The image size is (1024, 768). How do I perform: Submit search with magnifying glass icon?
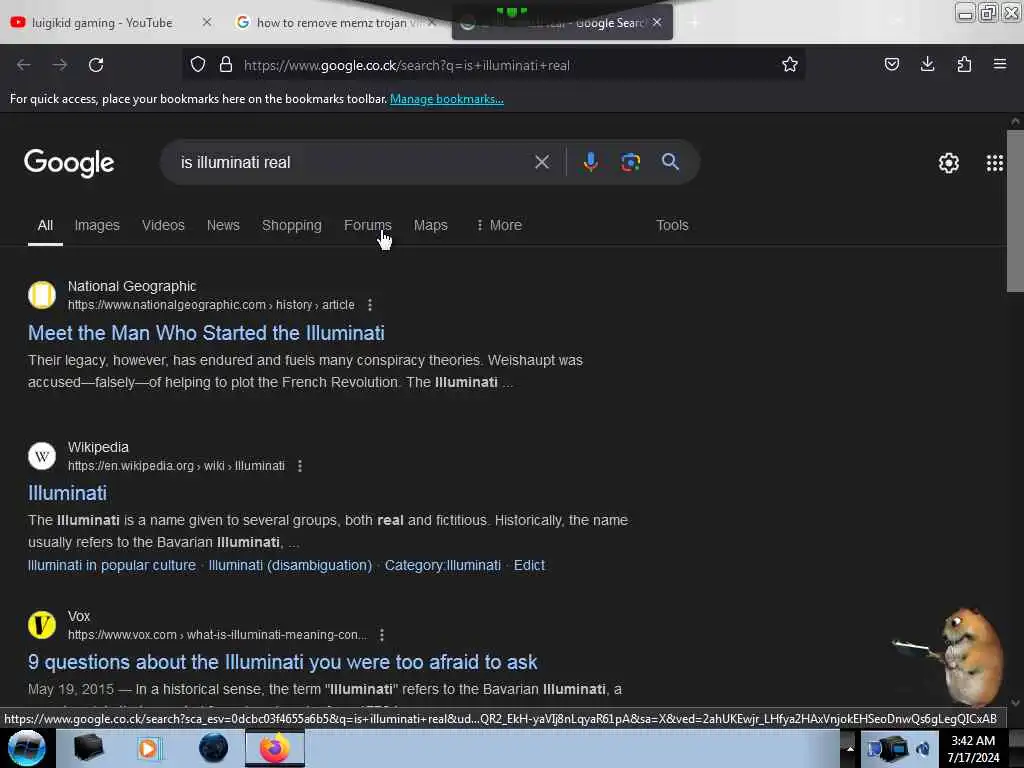pyautogui.click(x=670, y=162)
